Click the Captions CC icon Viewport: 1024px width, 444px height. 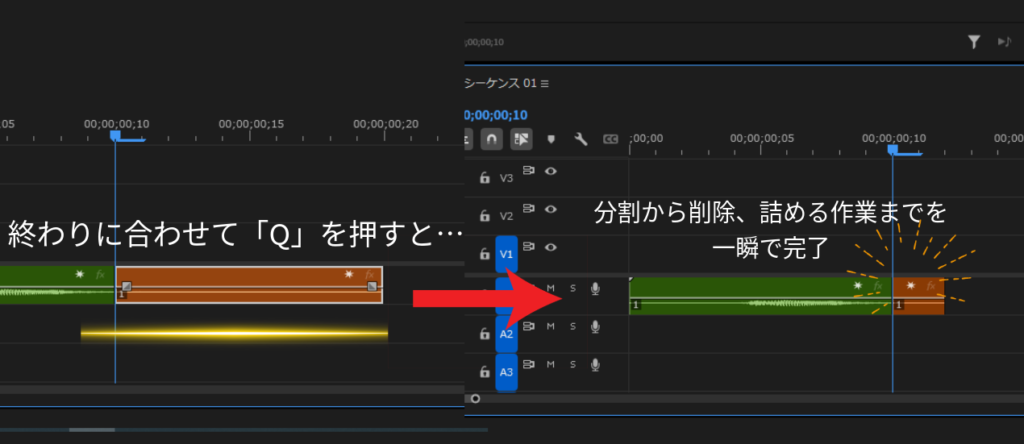610,139
